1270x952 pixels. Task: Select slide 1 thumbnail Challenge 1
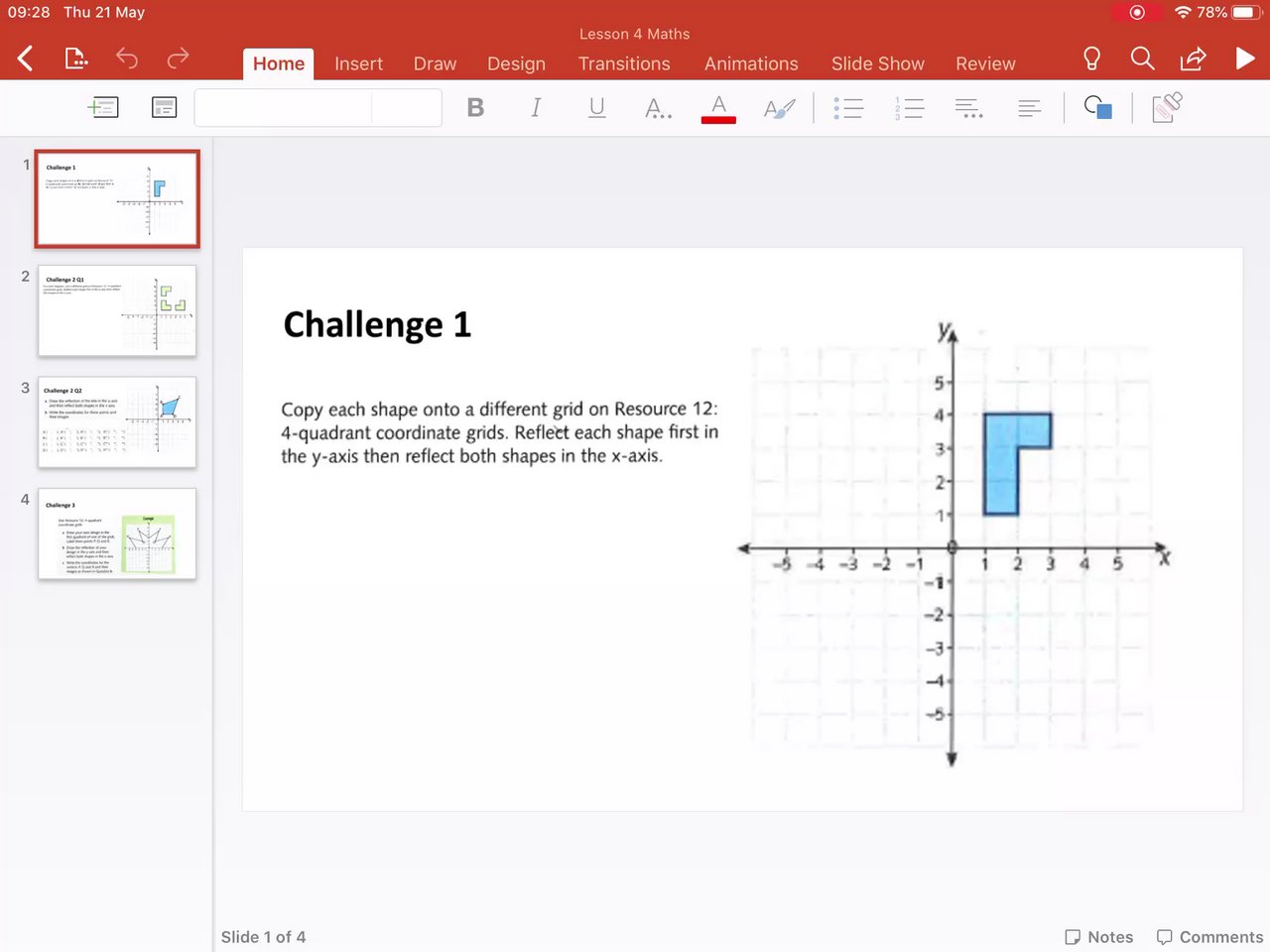[x=117, y=198]
